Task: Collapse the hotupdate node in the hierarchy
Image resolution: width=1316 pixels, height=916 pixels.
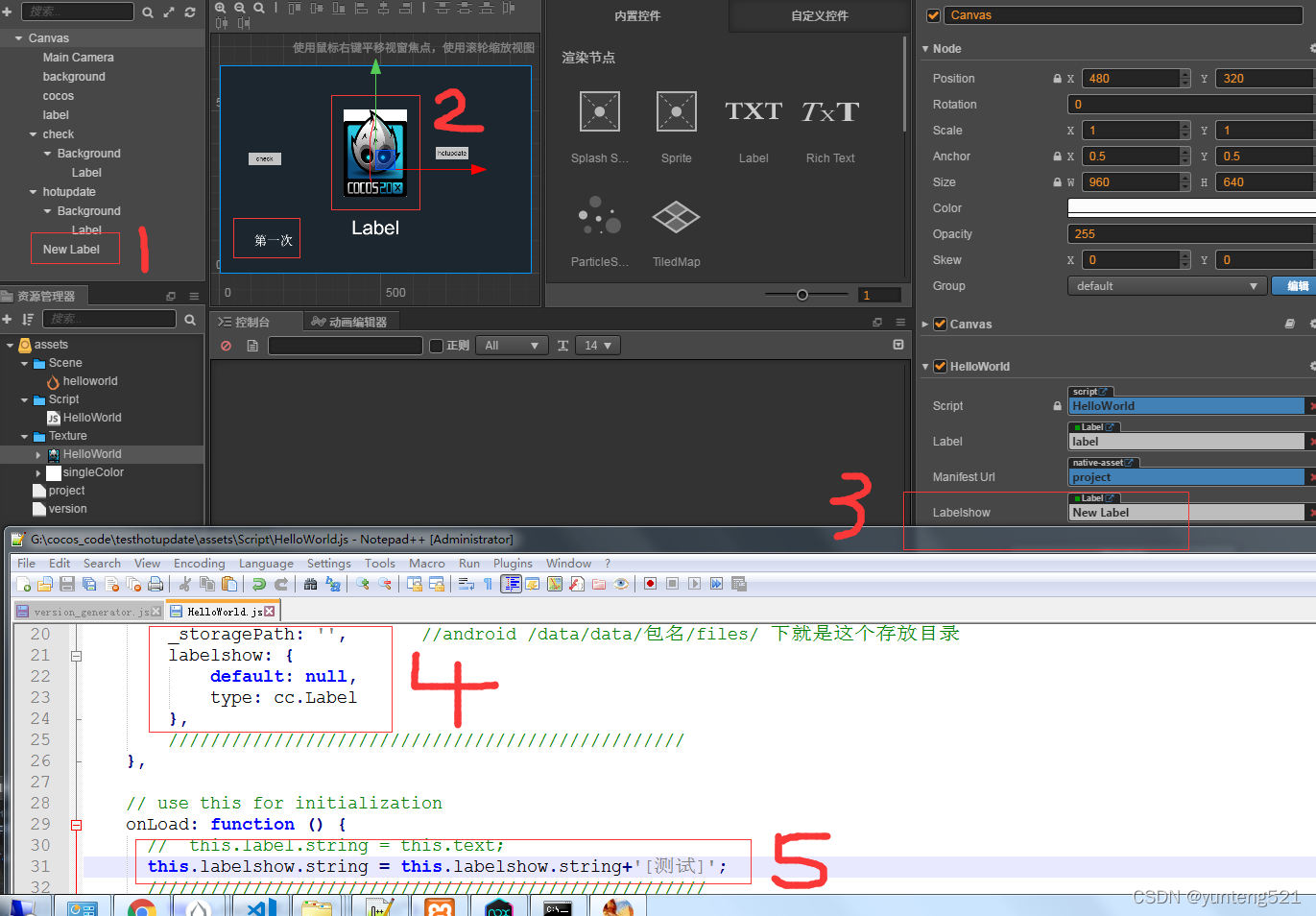Action: click(x=33, y=192)
